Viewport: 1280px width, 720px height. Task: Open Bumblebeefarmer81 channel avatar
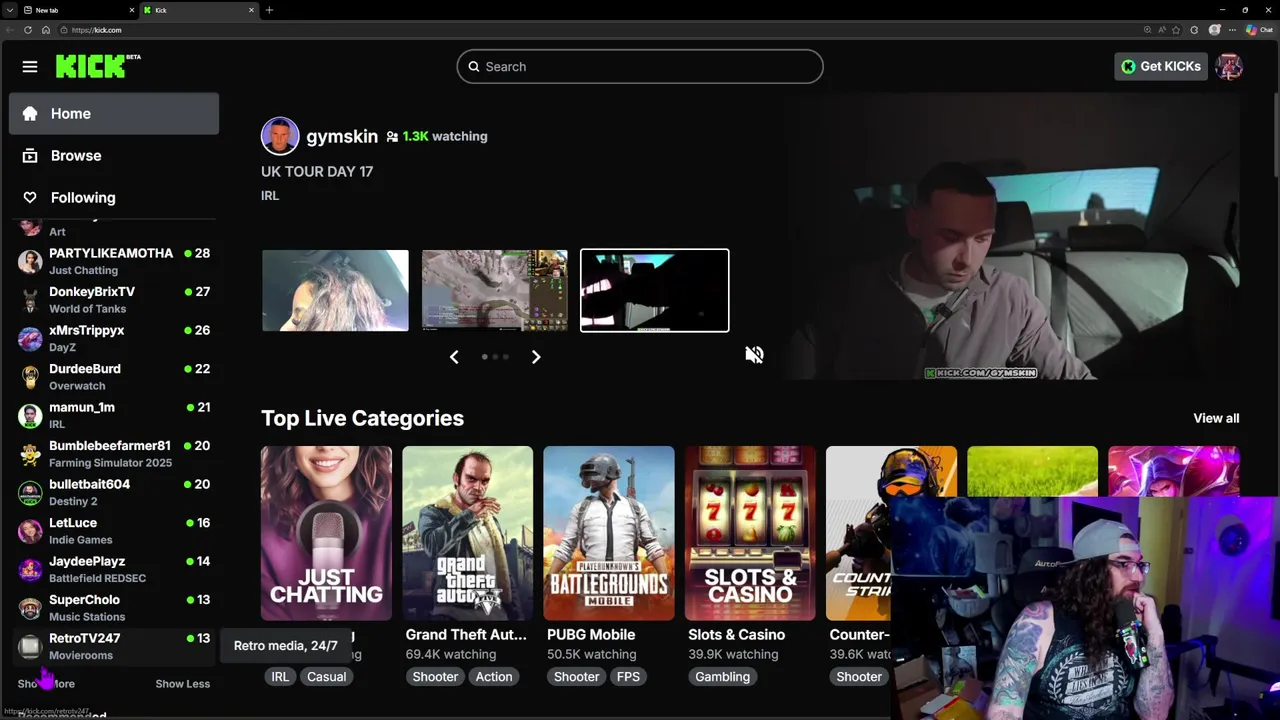[x=30, y=454]
